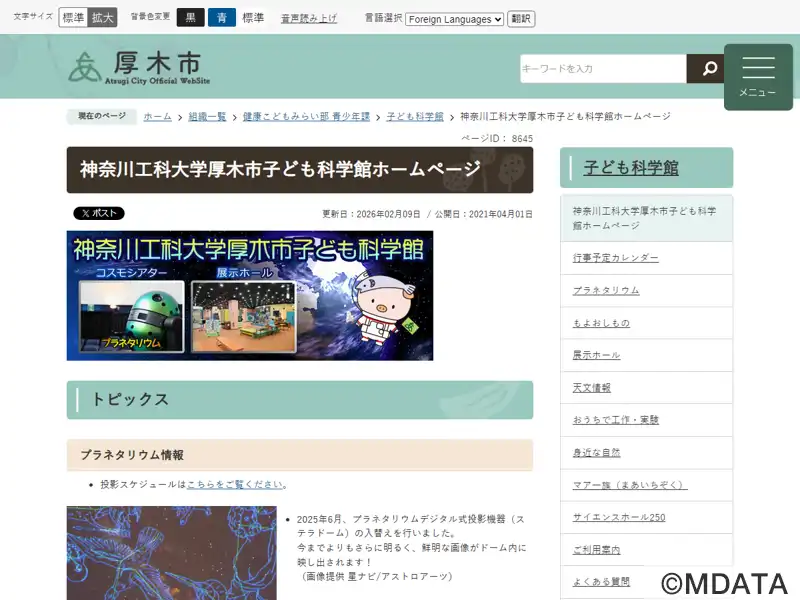Reset background color to 標準

(253, 18)
